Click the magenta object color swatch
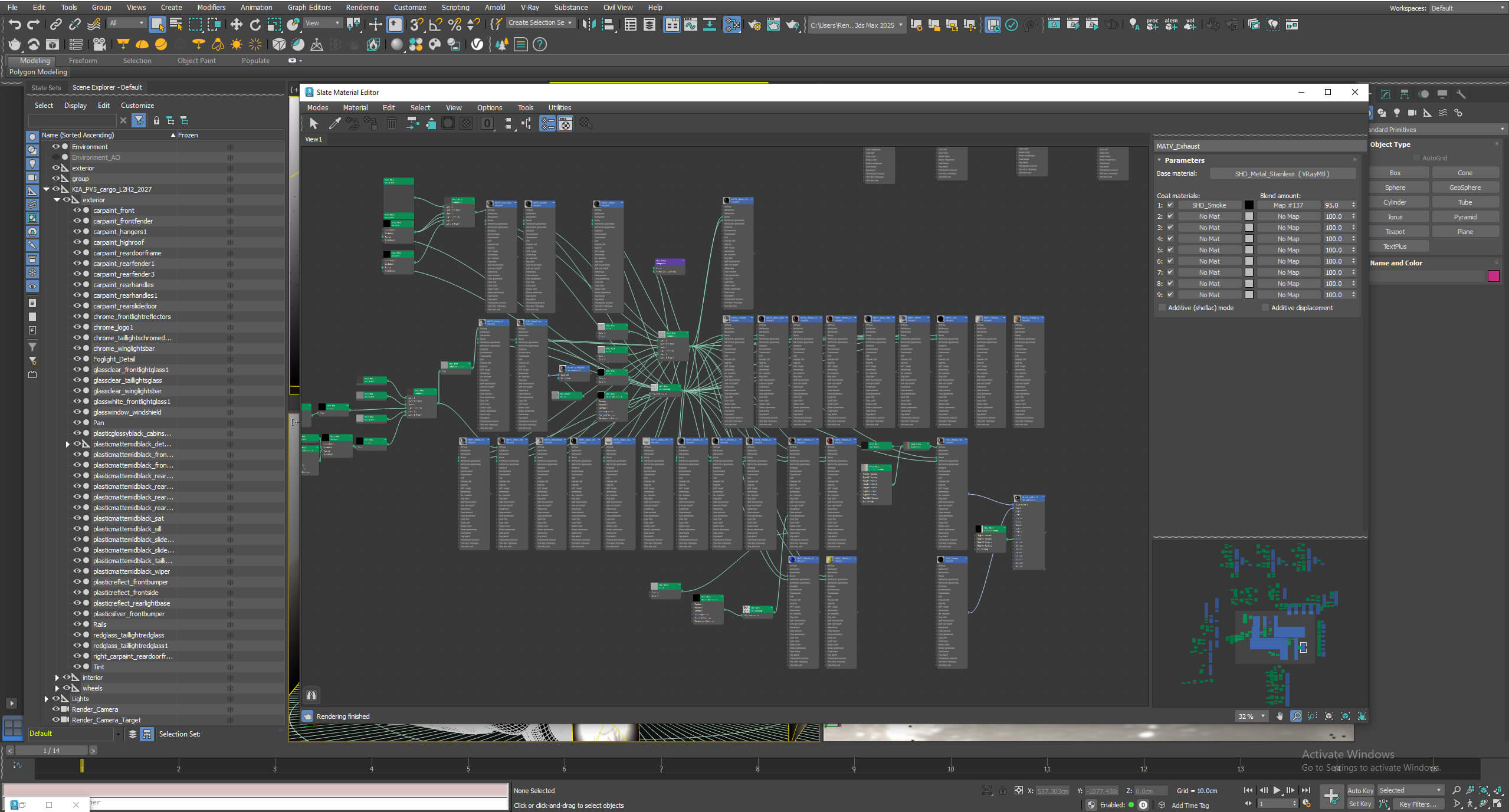This screenshot has width=1509, height=812. coord(1494,276)
